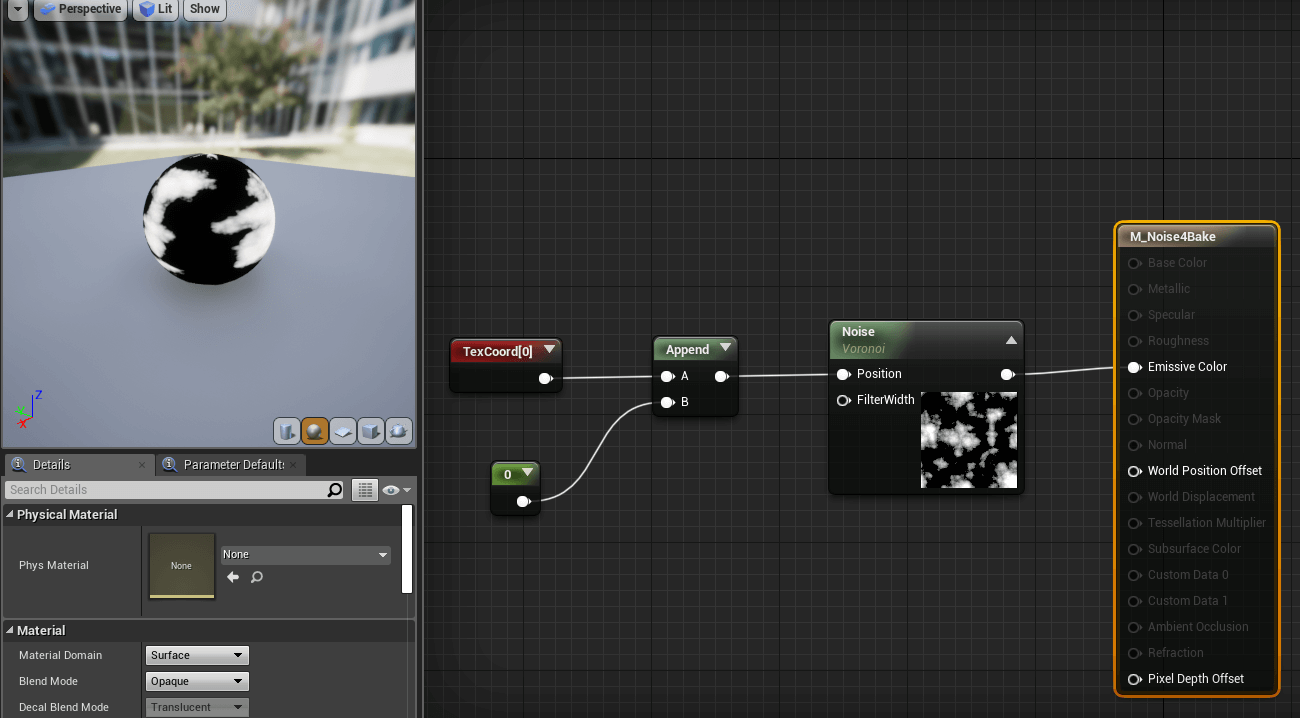Open the Phys Material None dropdown
This screenshot has height=718, width=1300.
point(305,555)
